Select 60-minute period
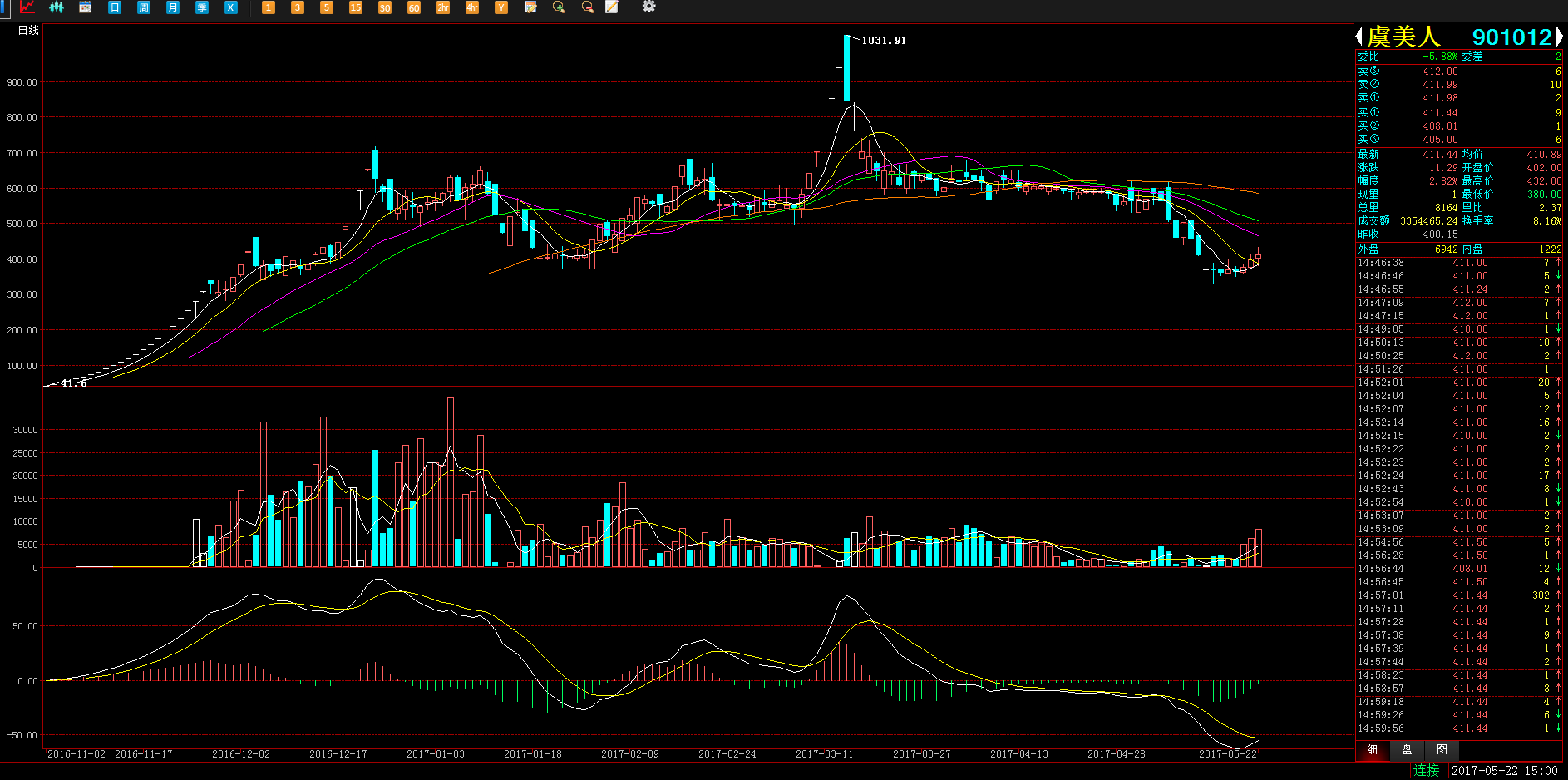1568x780 pixels. pos(413,7)
